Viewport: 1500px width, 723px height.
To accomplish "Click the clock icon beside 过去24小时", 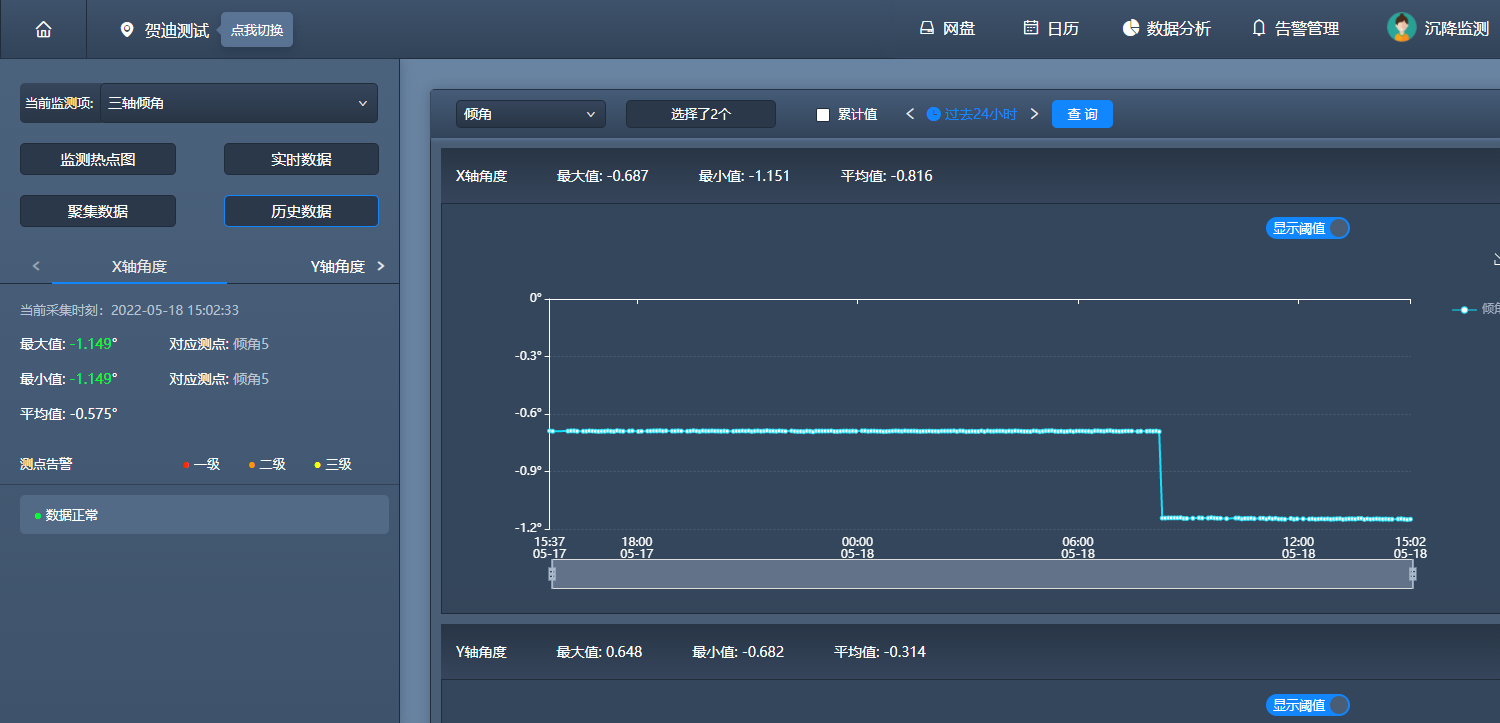I will pyautogui.click(x=934, y=114).
